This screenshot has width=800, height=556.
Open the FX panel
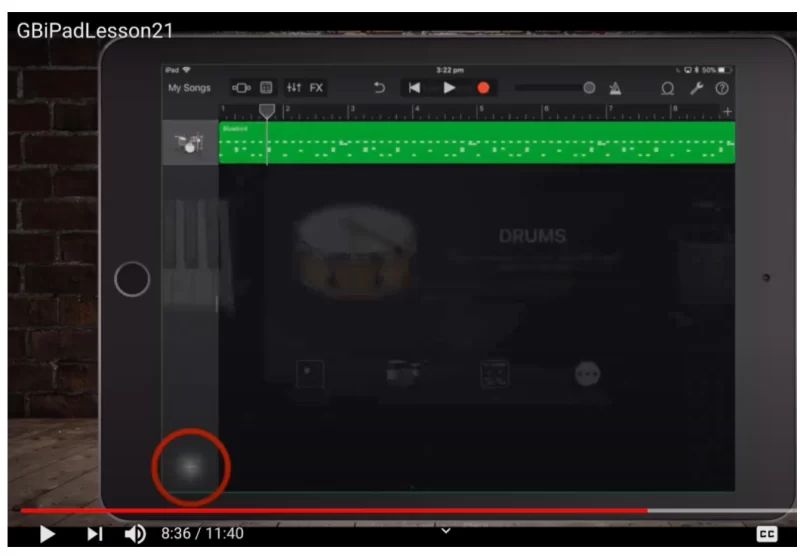[x=316, y=88]
